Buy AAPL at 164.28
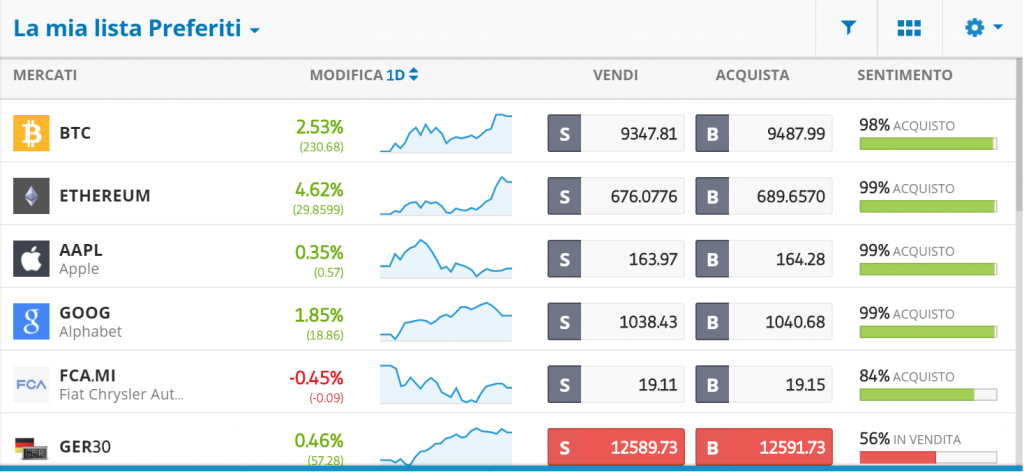Viewport: 1024px width, 472px height. coord(764,259)
